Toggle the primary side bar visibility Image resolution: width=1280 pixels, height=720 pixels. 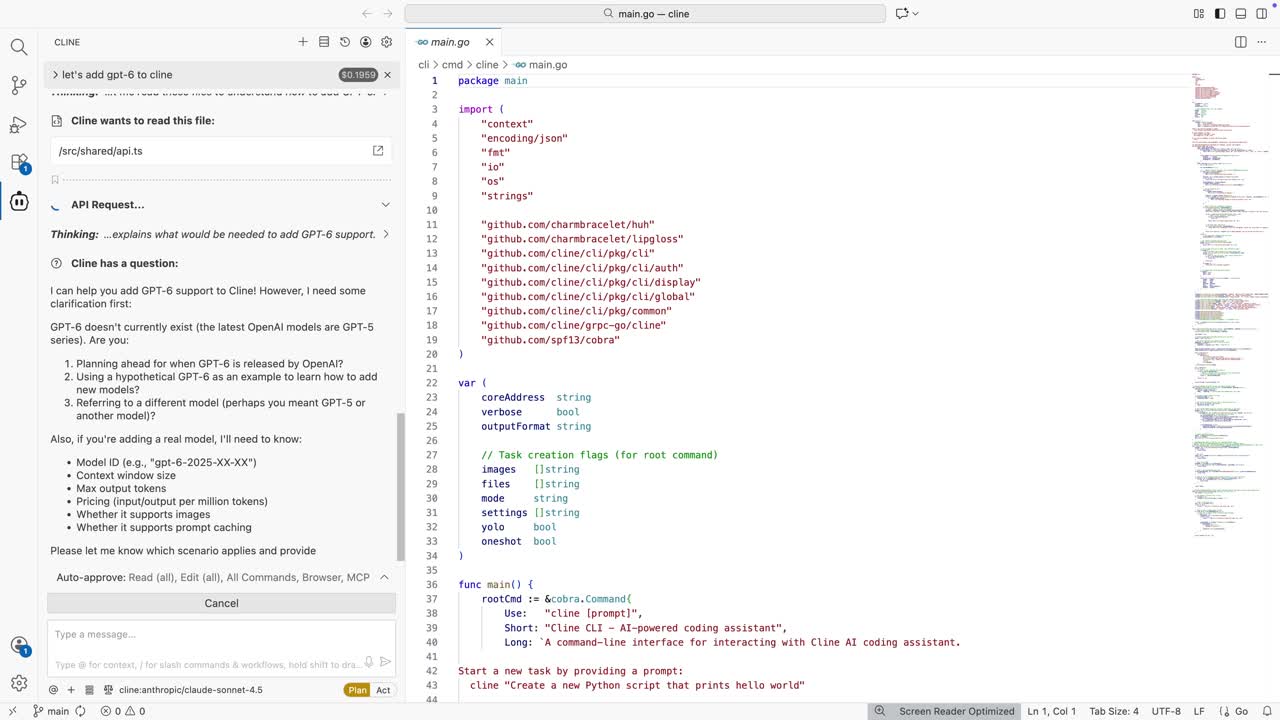point(1219,14)
